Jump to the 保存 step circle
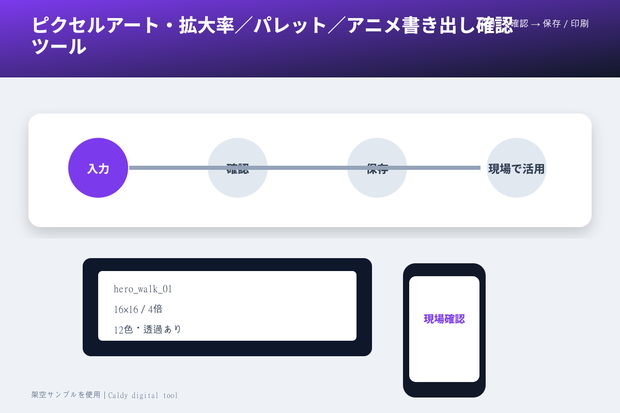This screenshot has width=620, height=413. (x=377, y=168)
